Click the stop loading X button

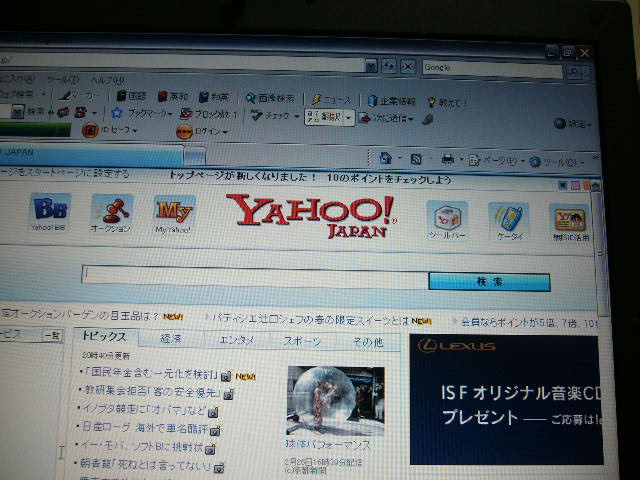point(407,66)
